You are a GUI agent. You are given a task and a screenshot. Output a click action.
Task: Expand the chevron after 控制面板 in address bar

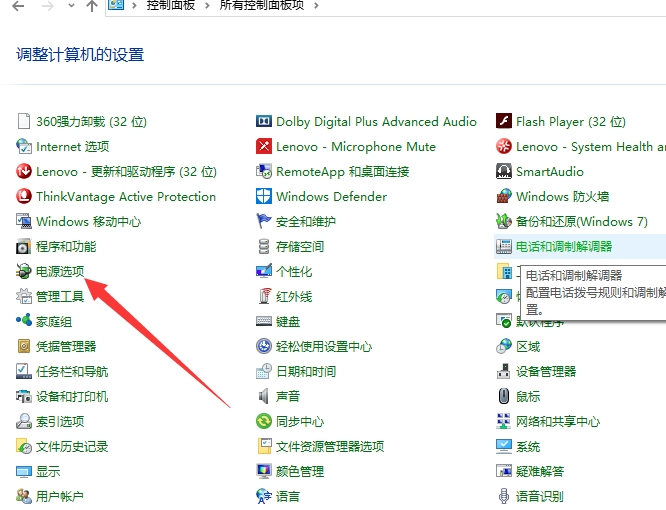tap(207, 6)
